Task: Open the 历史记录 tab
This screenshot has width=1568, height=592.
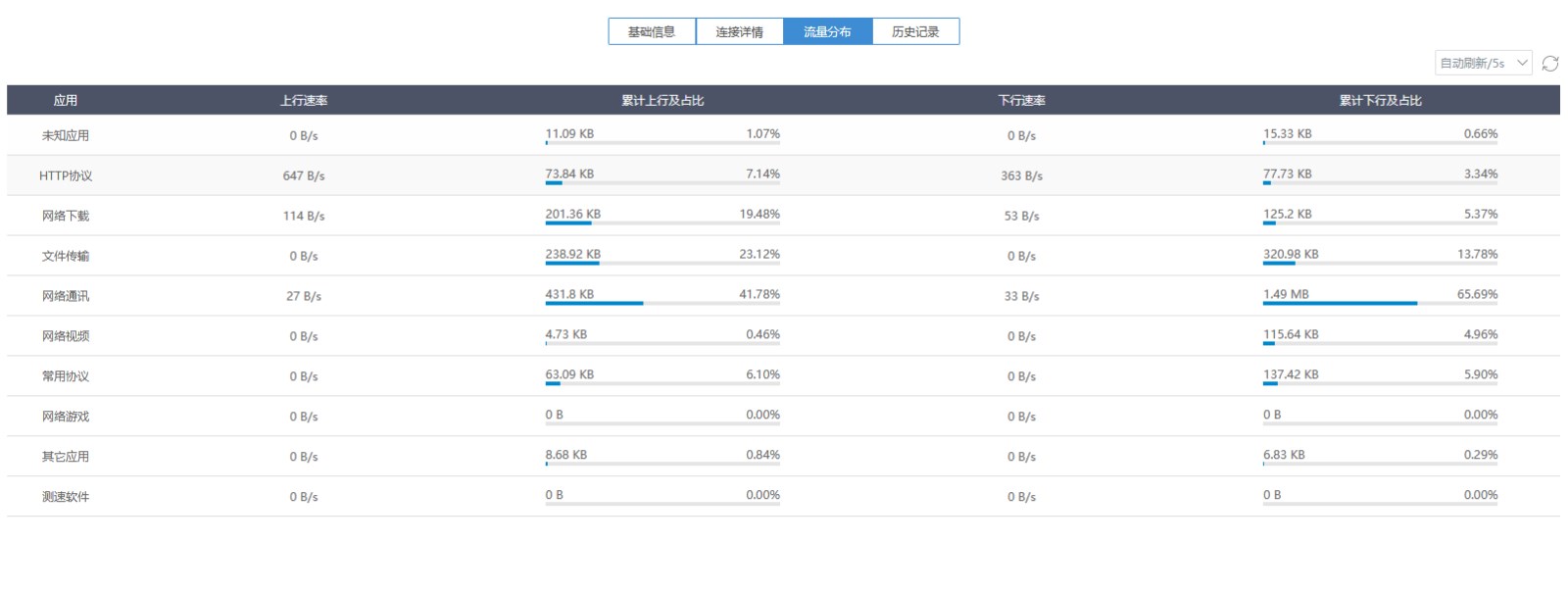Action: (915, 32)
